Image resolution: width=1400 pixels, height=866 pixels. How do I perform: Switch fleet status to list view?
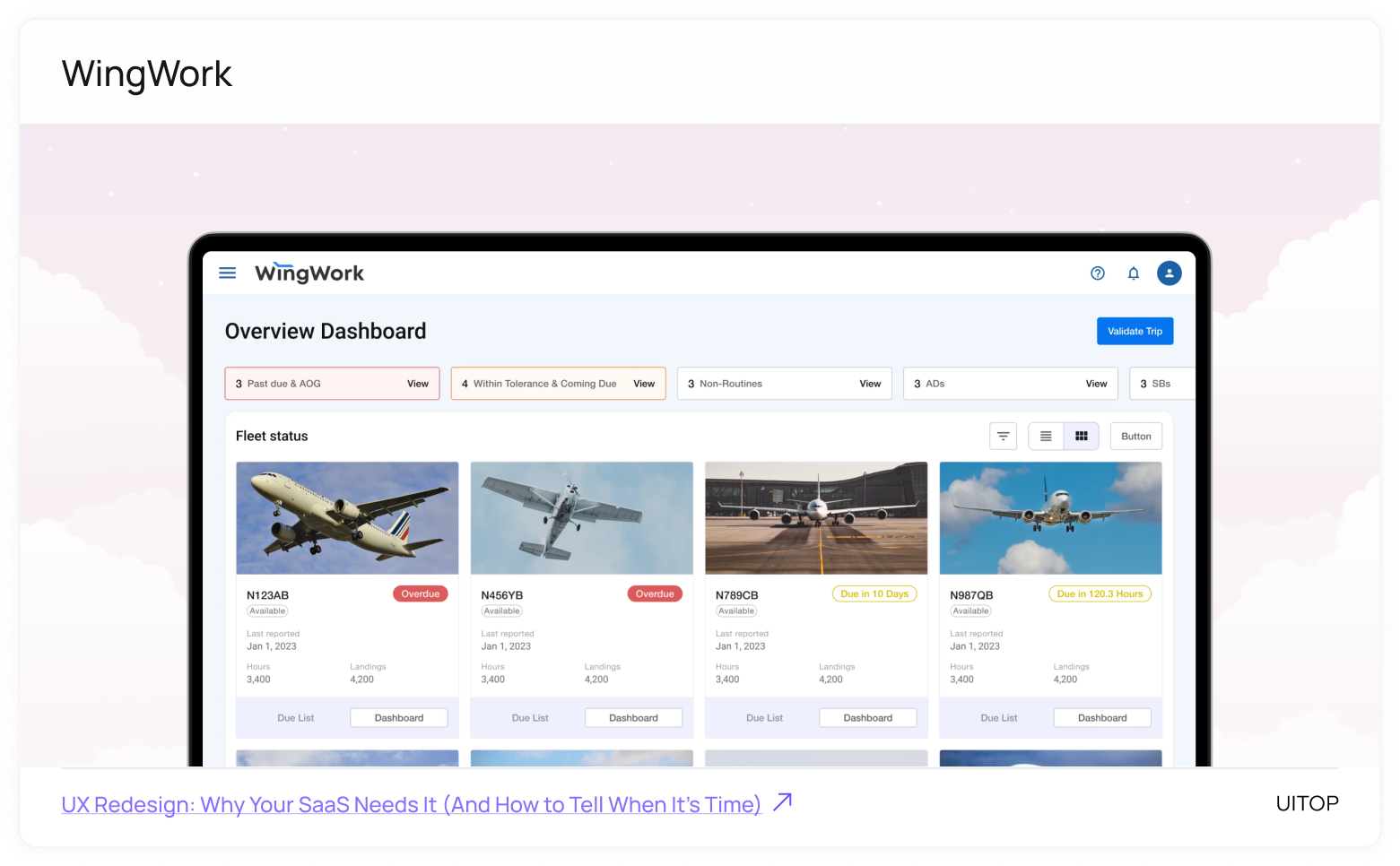point(1046,437)
